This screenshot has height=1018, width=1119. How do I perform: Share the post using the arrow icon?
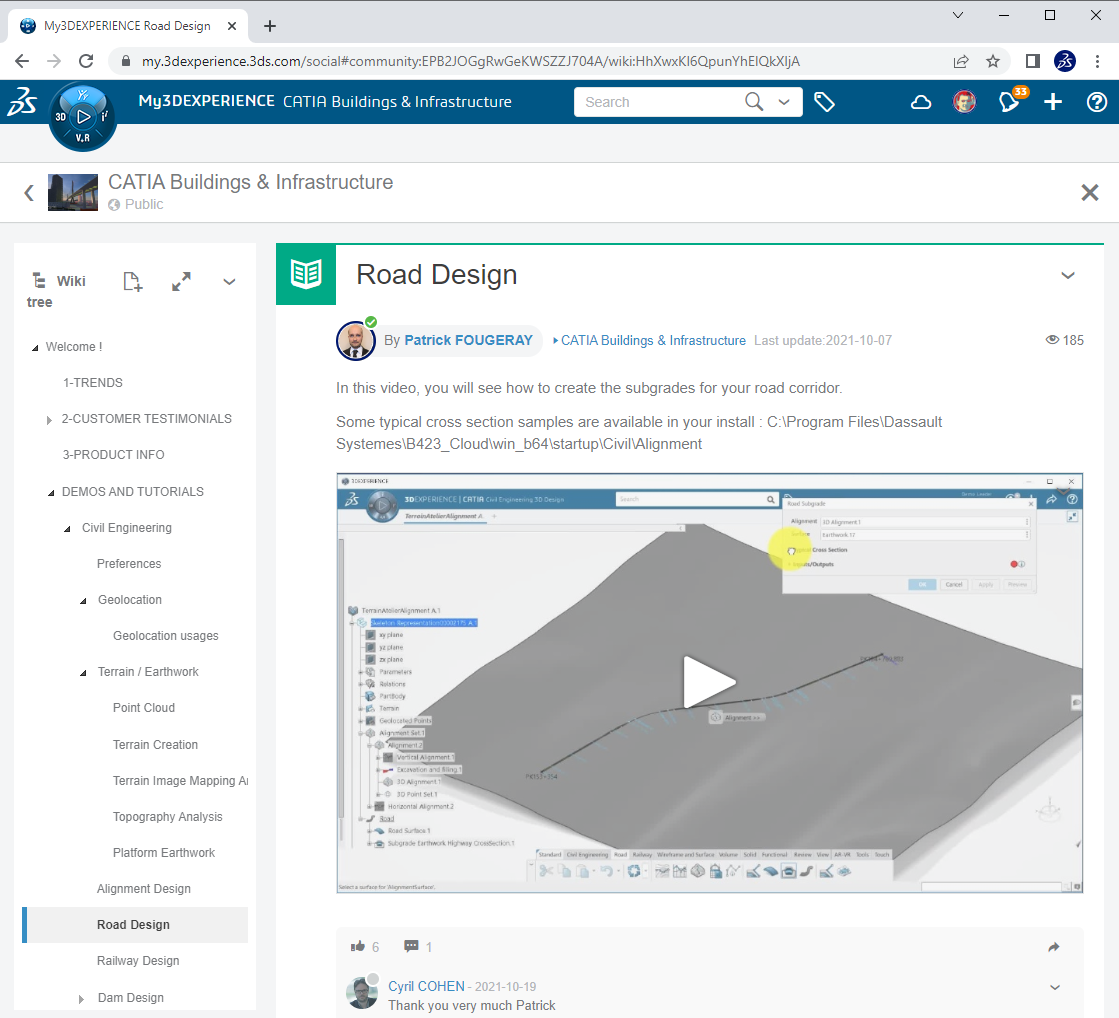click(x=1053, y=946)
